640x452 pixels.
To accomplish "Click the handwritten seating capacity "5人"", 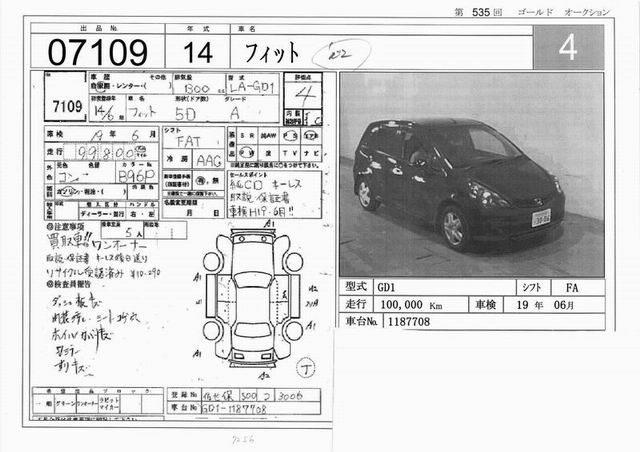I will coord(132,233).
